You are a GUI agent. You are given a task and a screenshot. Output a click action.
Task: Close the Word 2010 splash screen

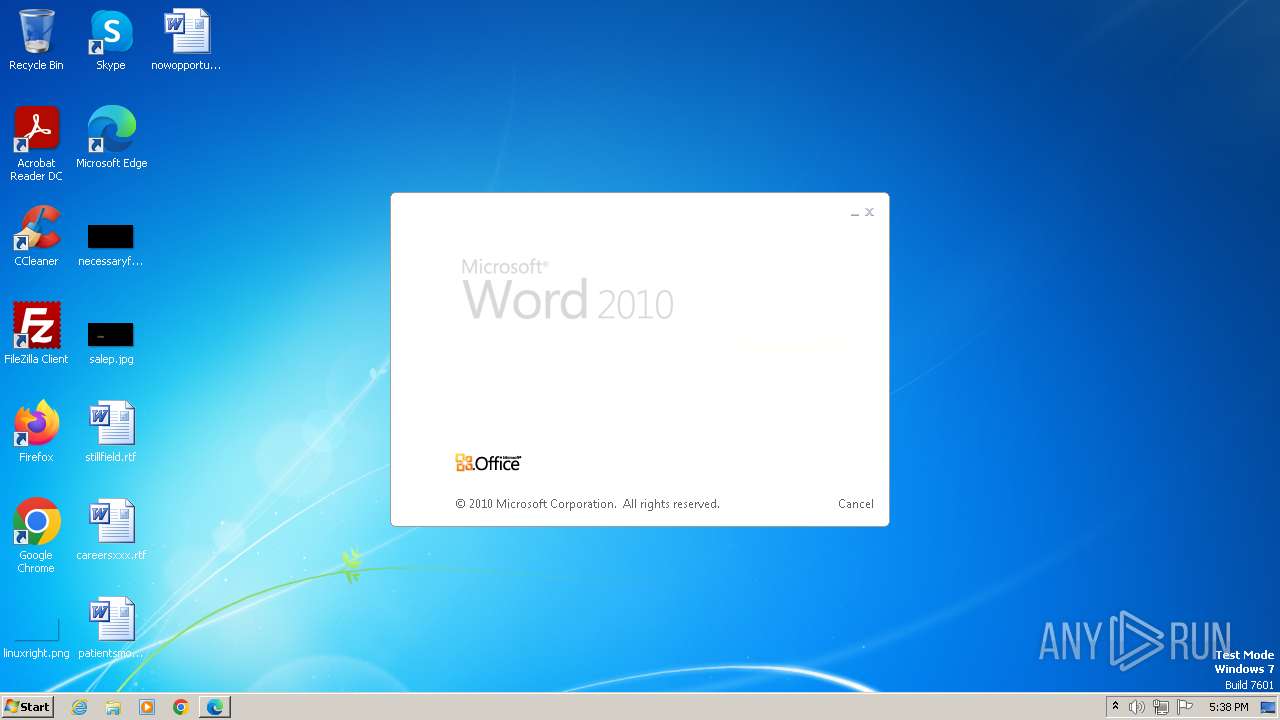(x=870, y=212)
